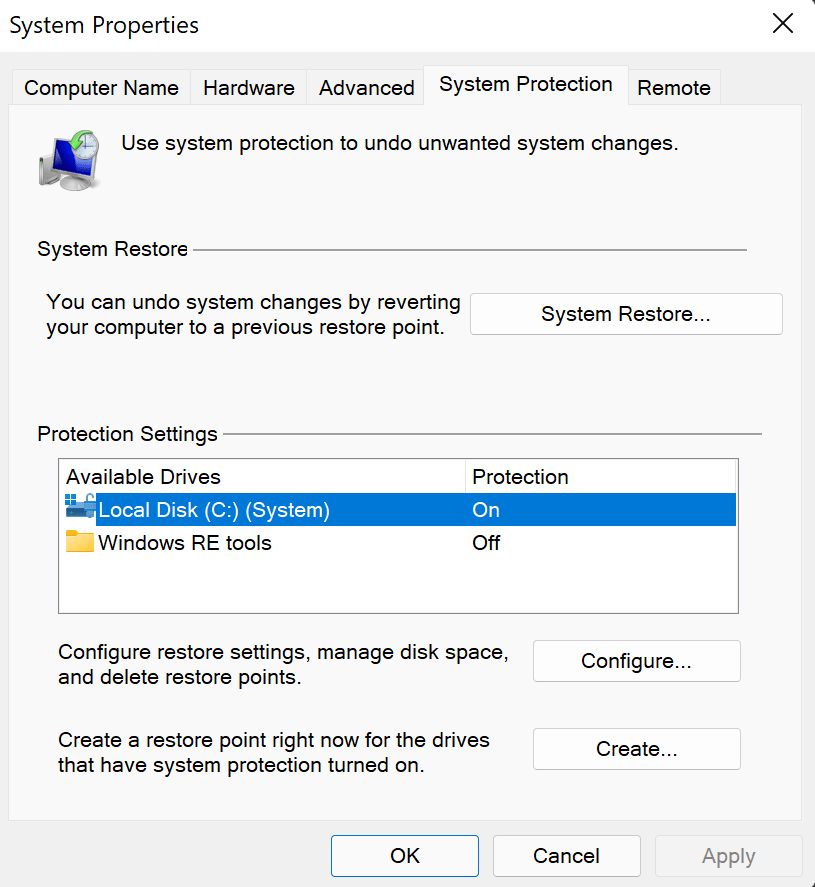Close the System Properties window
The width and height of the screenshot is (815, 887).
pyautogui.click(x=783, y=24)
